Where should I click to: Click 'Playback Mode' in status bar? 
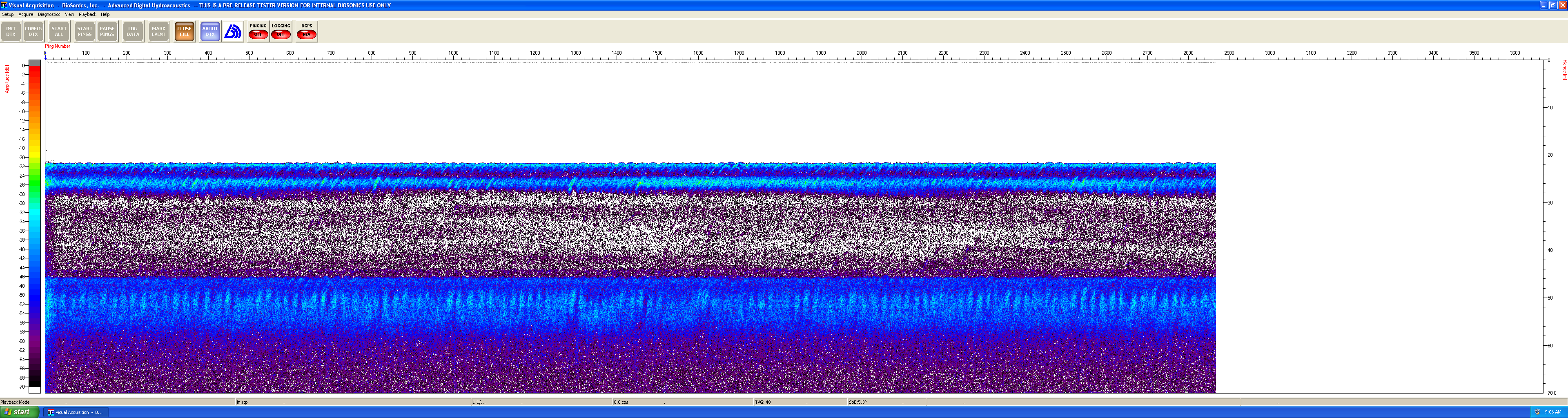(15, 402)
